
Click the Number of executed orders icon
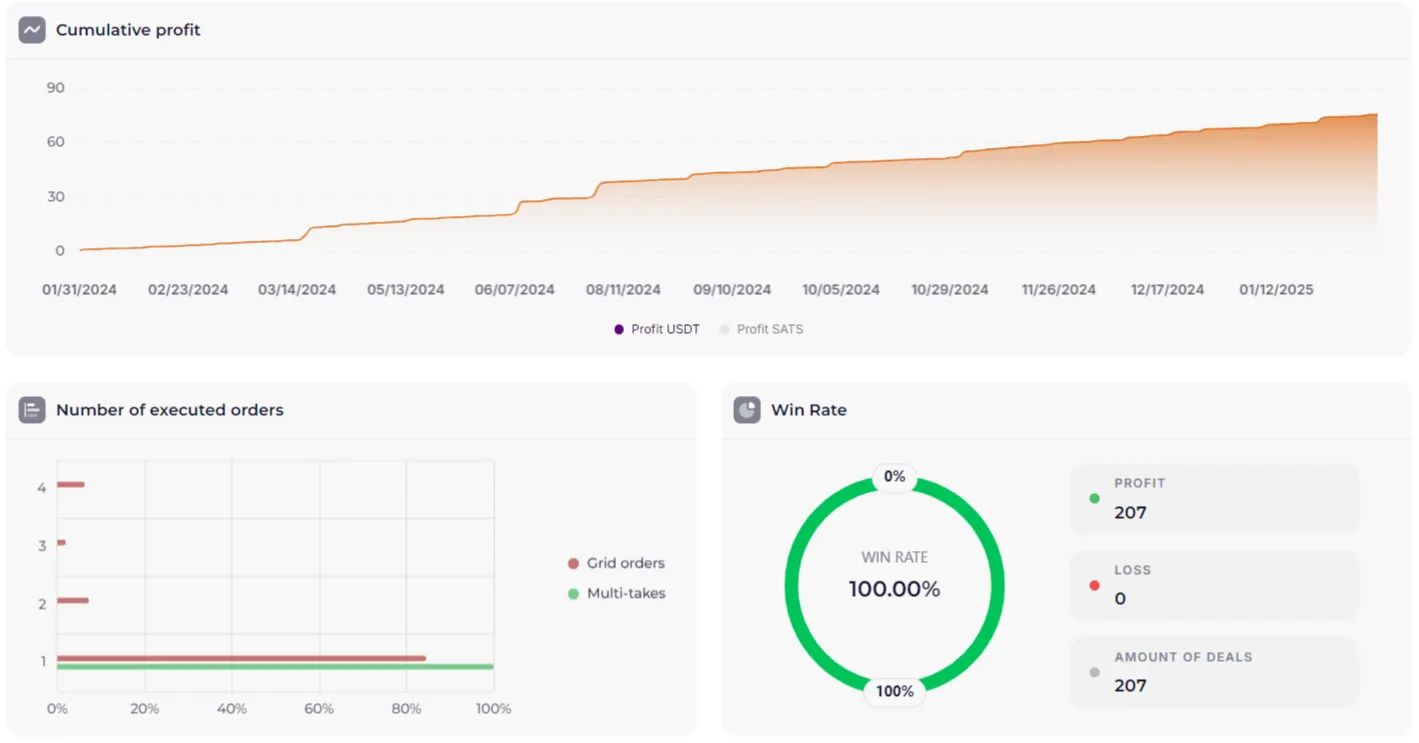32,410
